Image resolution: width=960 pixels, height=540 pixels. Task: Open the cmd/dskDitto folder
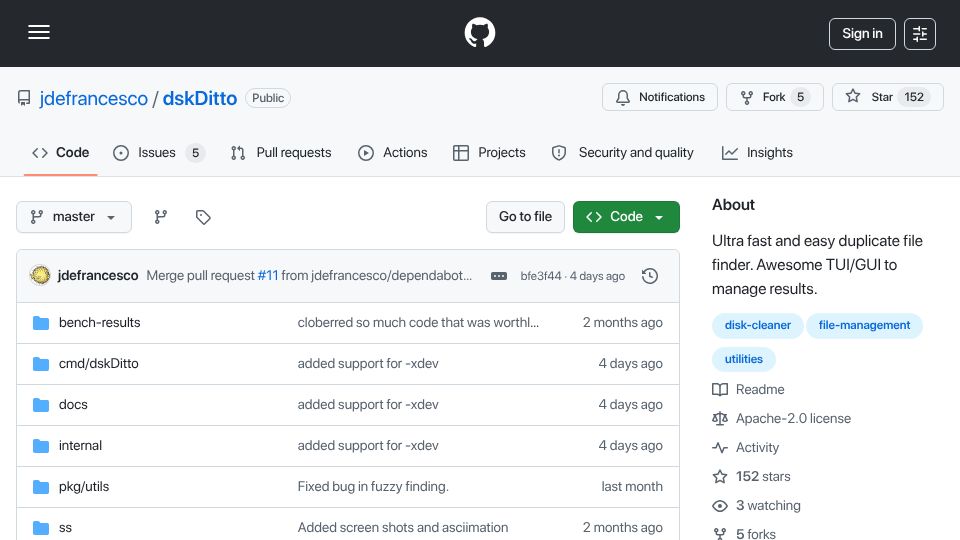pos(99,364)
